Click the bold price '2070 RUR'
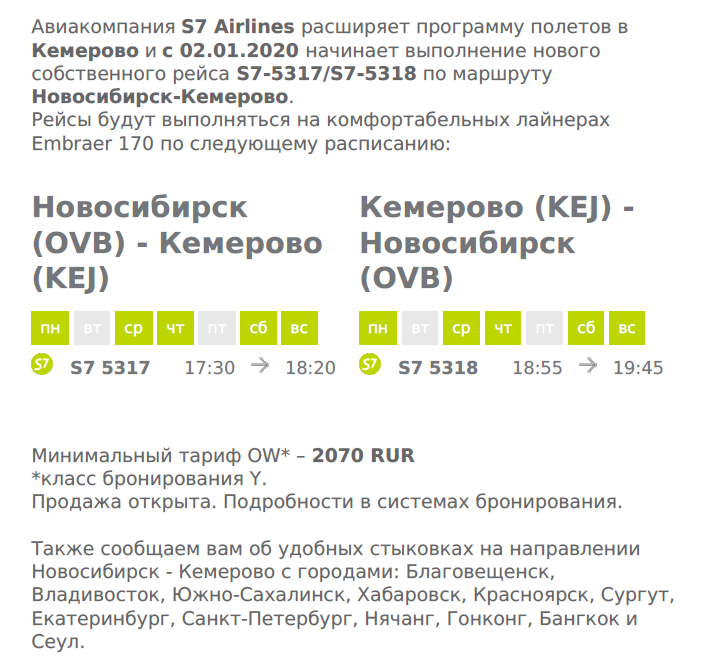 click(363, 455)
